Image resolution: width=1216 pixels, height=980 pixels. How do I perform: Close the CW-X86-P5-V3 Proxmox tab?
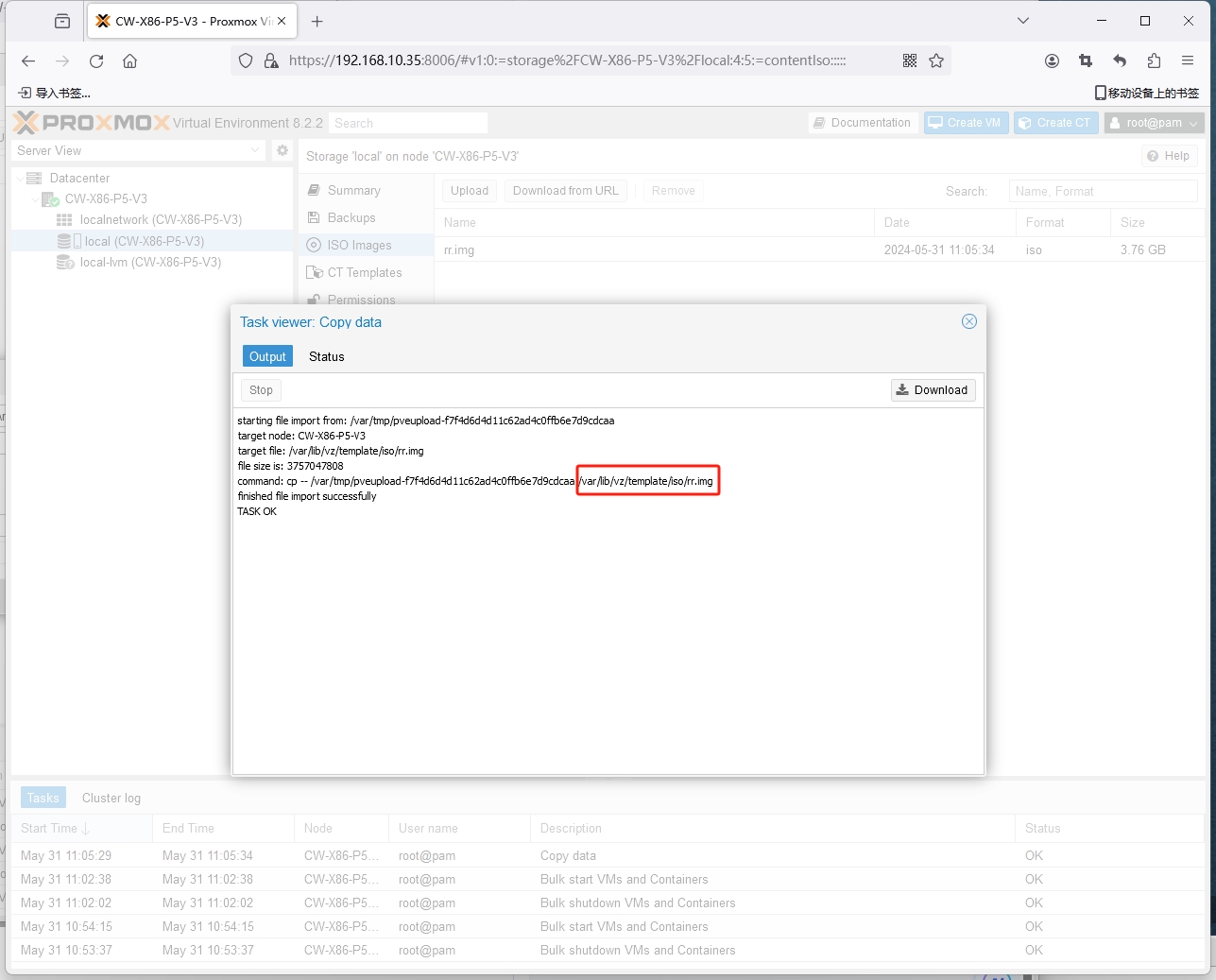(282, 21)
